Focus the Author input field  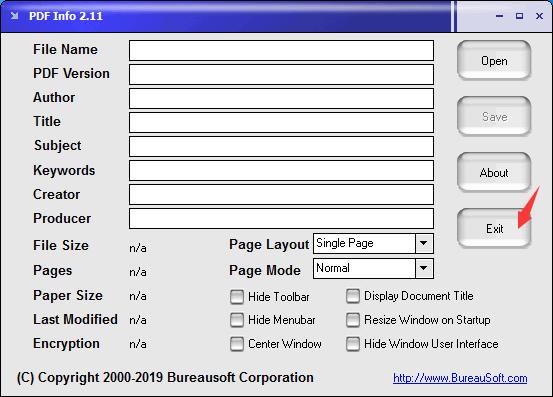[281, 98]
